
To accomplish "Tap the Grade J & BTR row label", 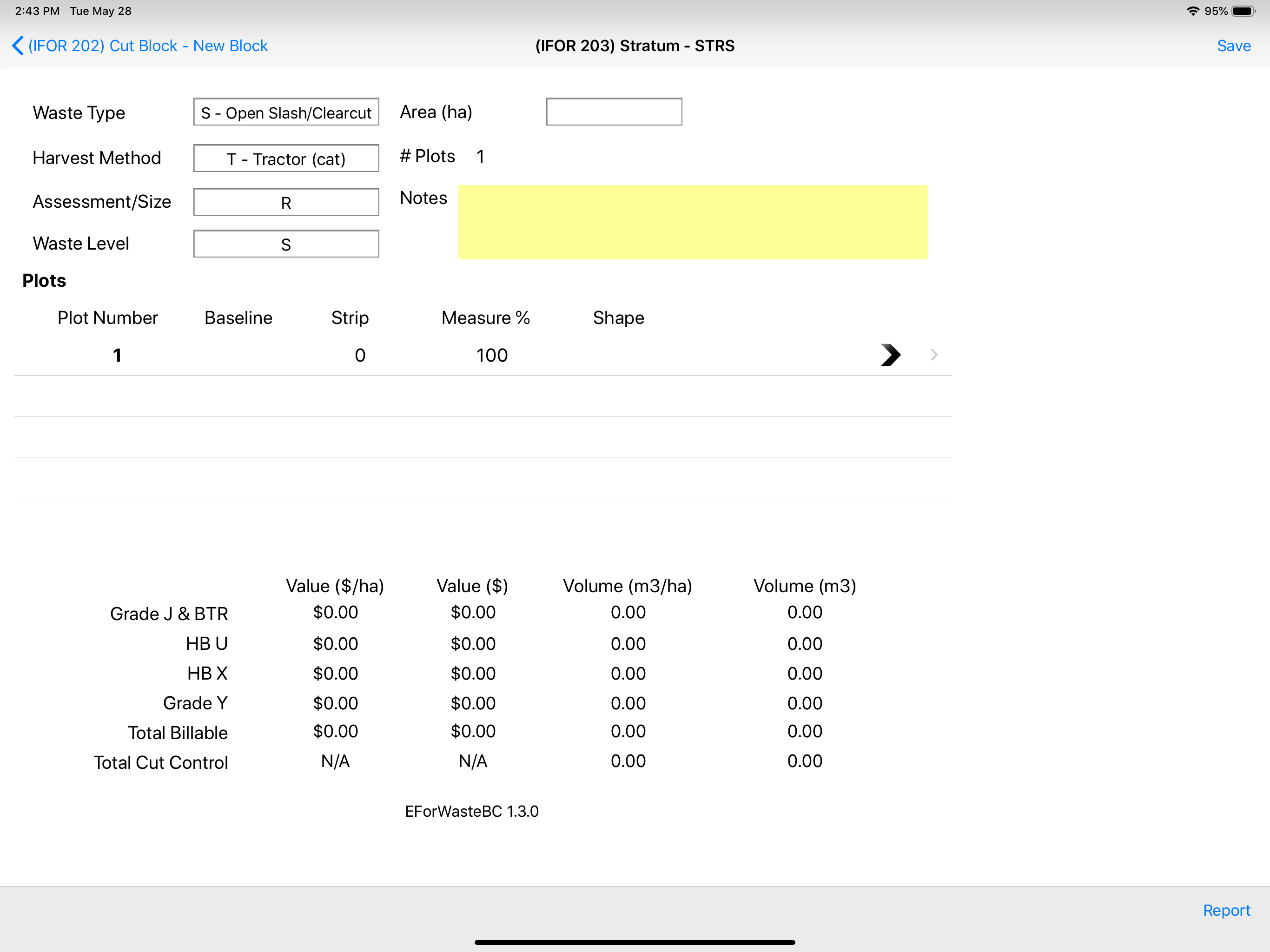I will [169, 614].
